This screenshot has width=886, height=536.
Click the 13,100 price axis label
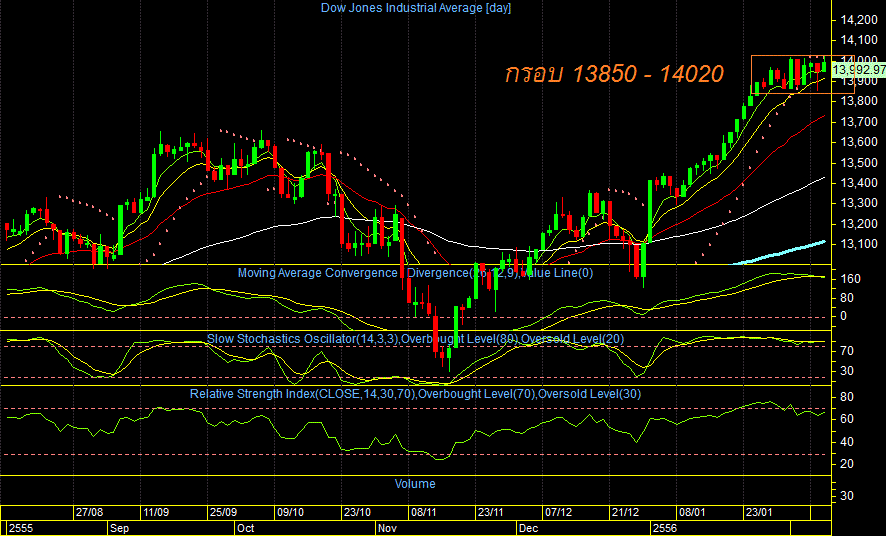(859, 244)
